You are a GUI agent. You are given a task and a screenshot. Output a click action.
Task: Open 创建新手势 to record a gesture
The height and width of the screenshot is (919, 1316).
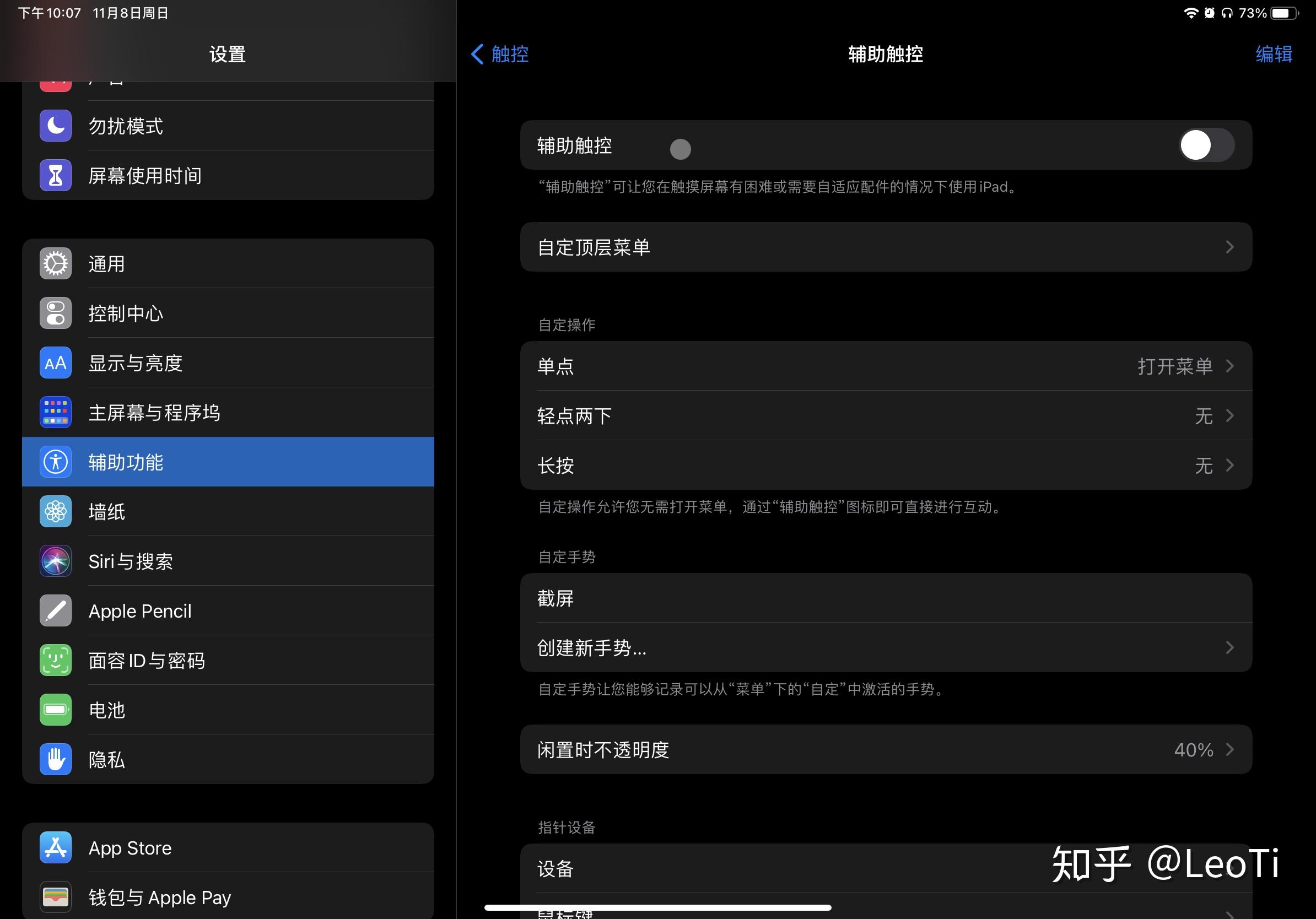pyautogui.click(x=886, y=648)
